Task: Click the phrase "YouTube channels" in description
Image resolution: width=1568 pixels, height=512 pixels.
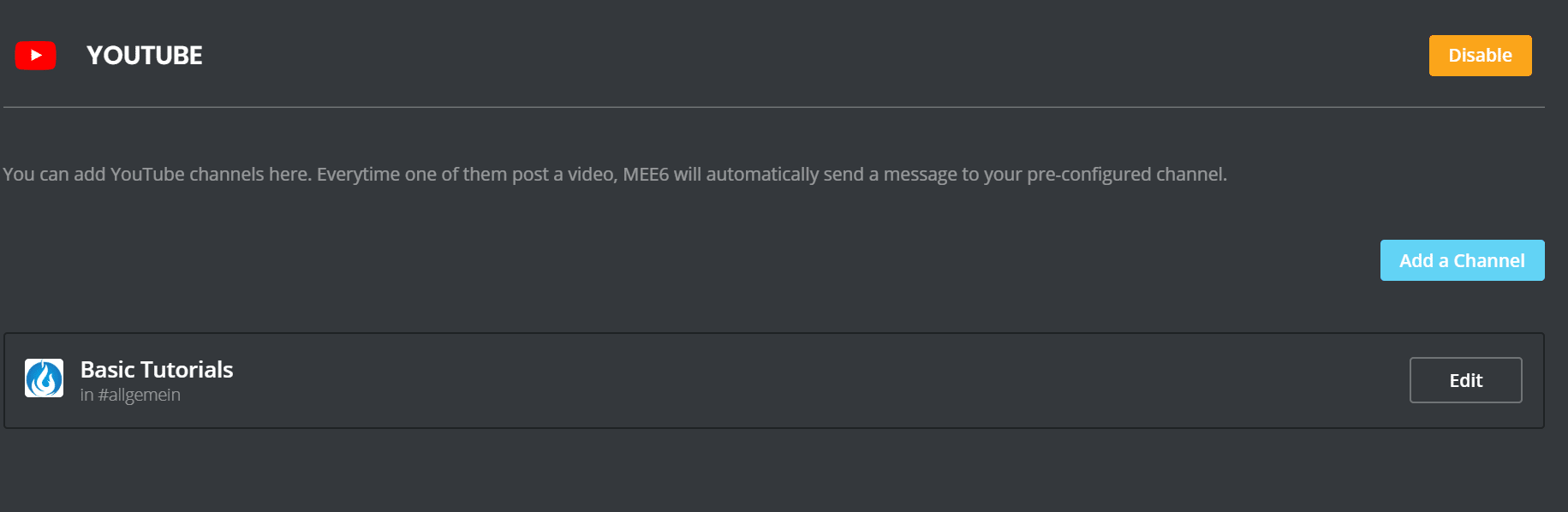Action: [x=187, y=175]
